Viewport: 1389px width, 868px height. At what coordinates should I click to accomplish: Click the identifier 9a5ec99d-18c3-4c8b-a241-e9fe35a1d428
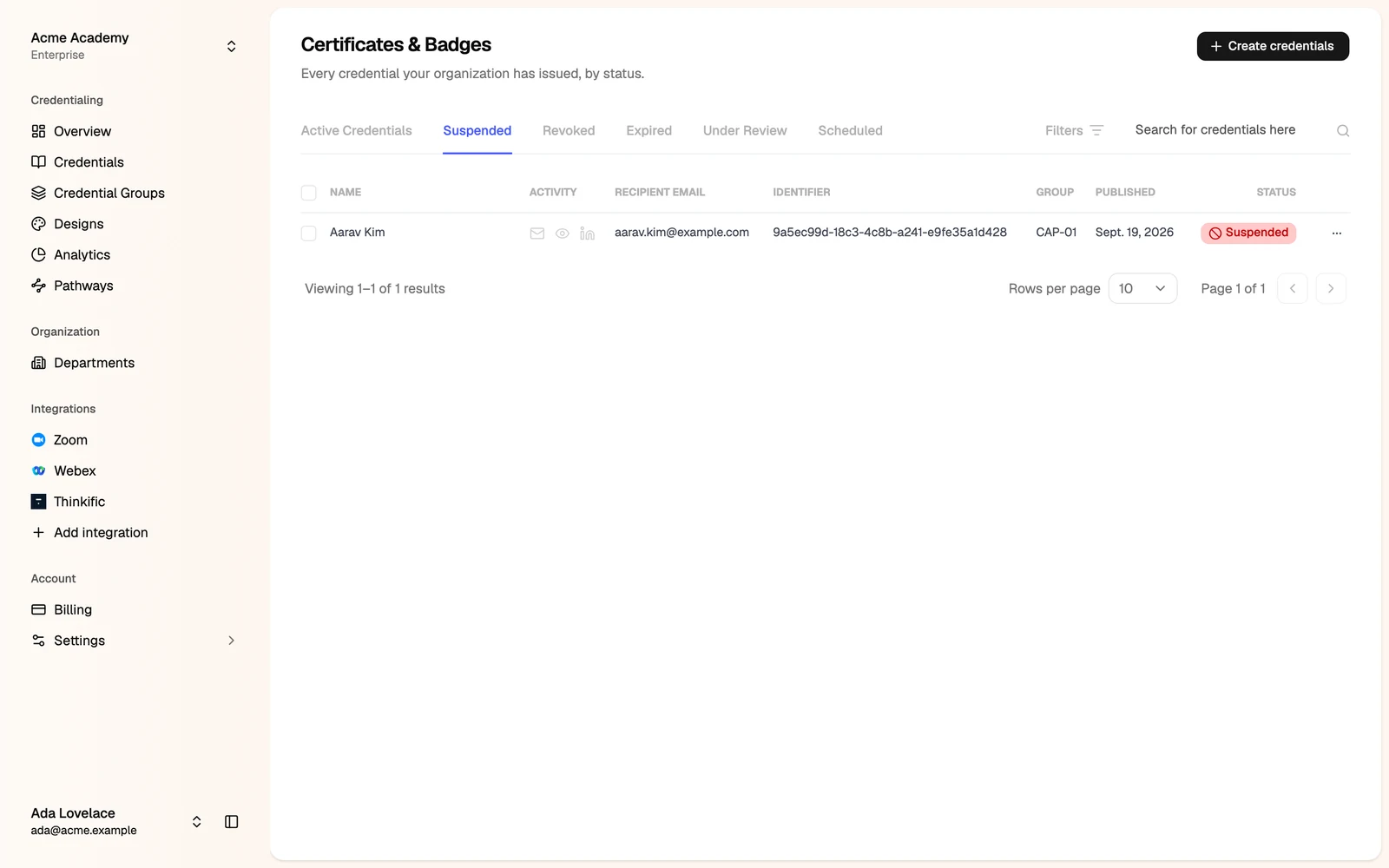(890, 233)
